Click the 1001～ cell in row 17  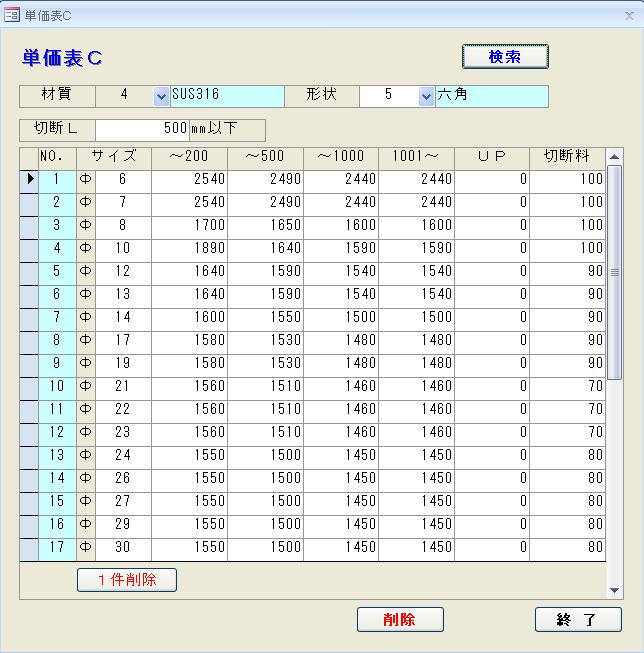(x=416, y=548)
